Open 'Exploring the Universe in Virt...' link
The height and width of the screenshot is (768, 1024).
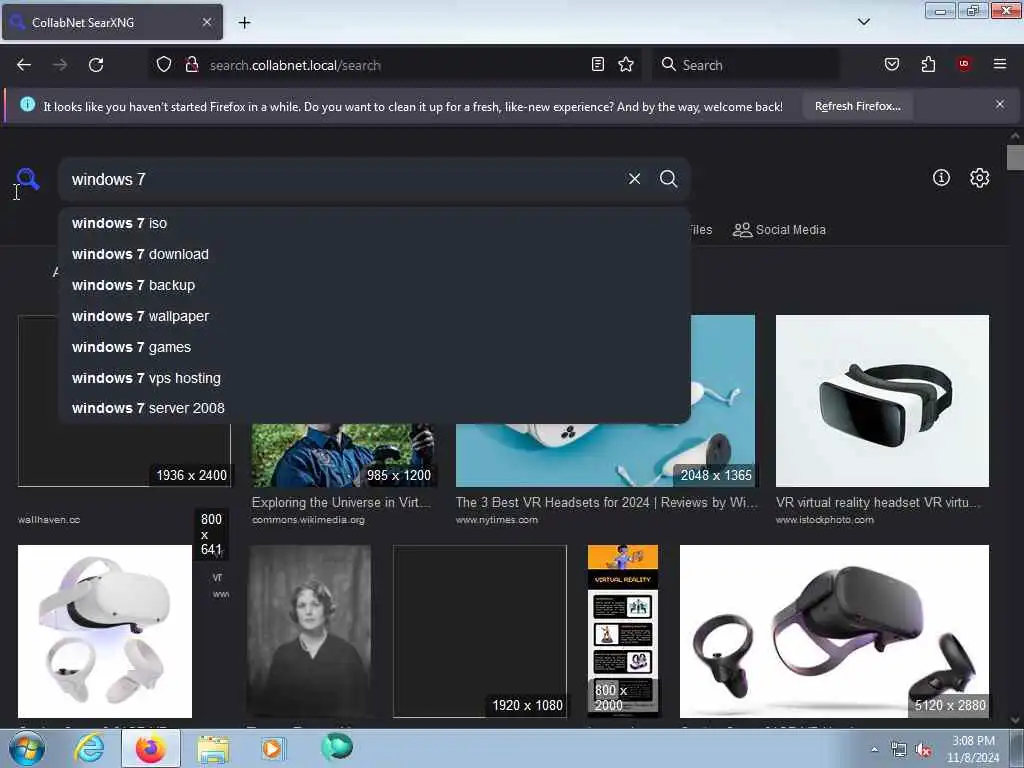(x=342, y=502)
